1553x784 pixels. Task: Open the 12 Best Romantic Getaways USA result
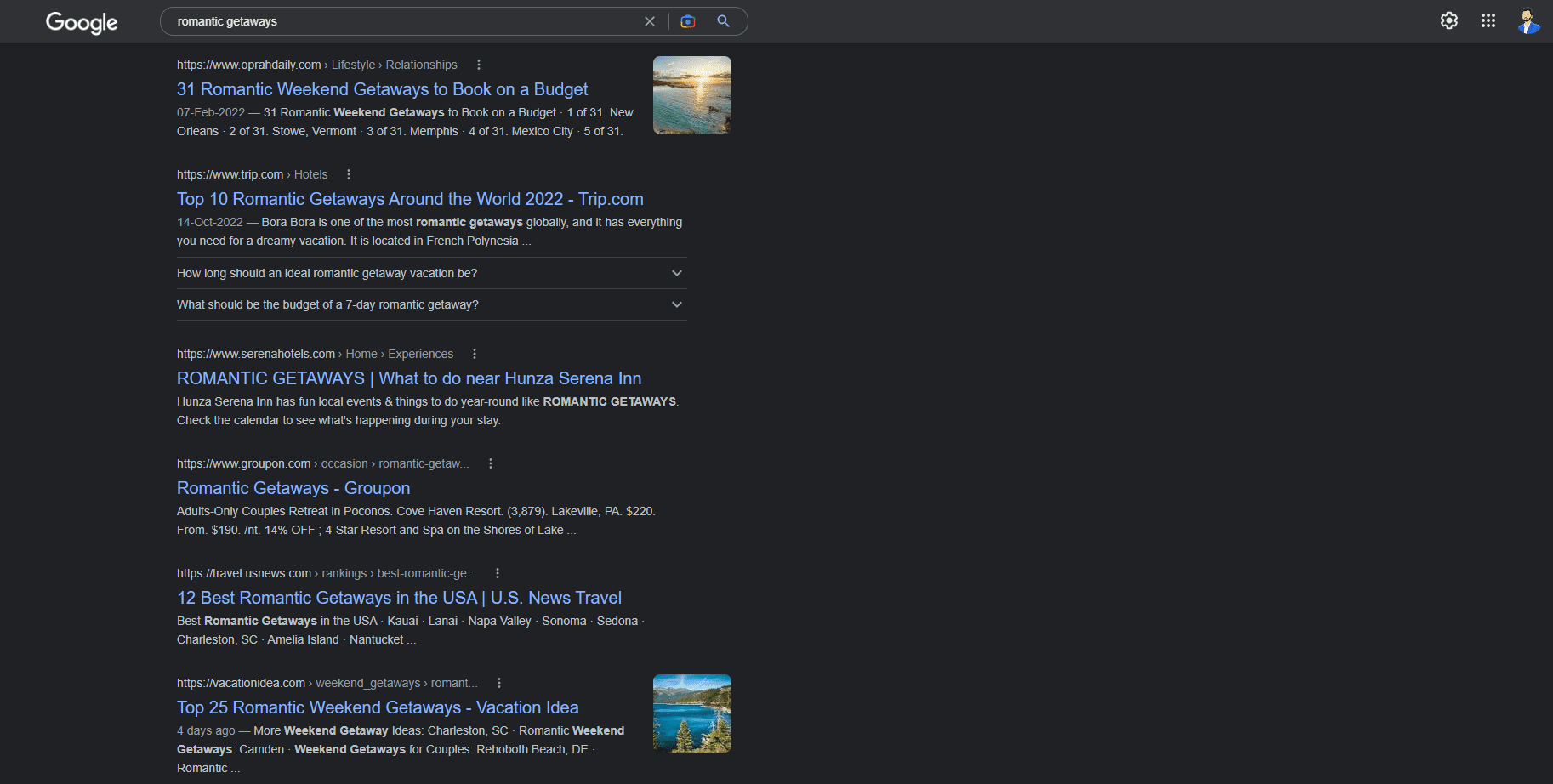pos(399,598)
